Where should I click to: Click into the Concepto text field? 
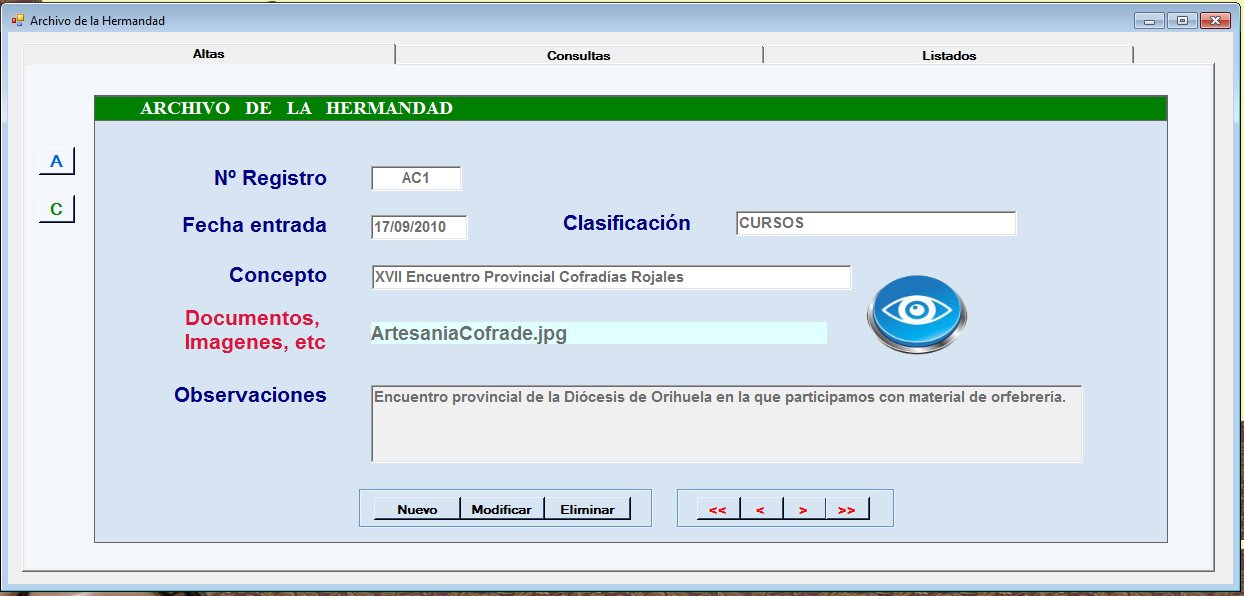click(610, 277)
